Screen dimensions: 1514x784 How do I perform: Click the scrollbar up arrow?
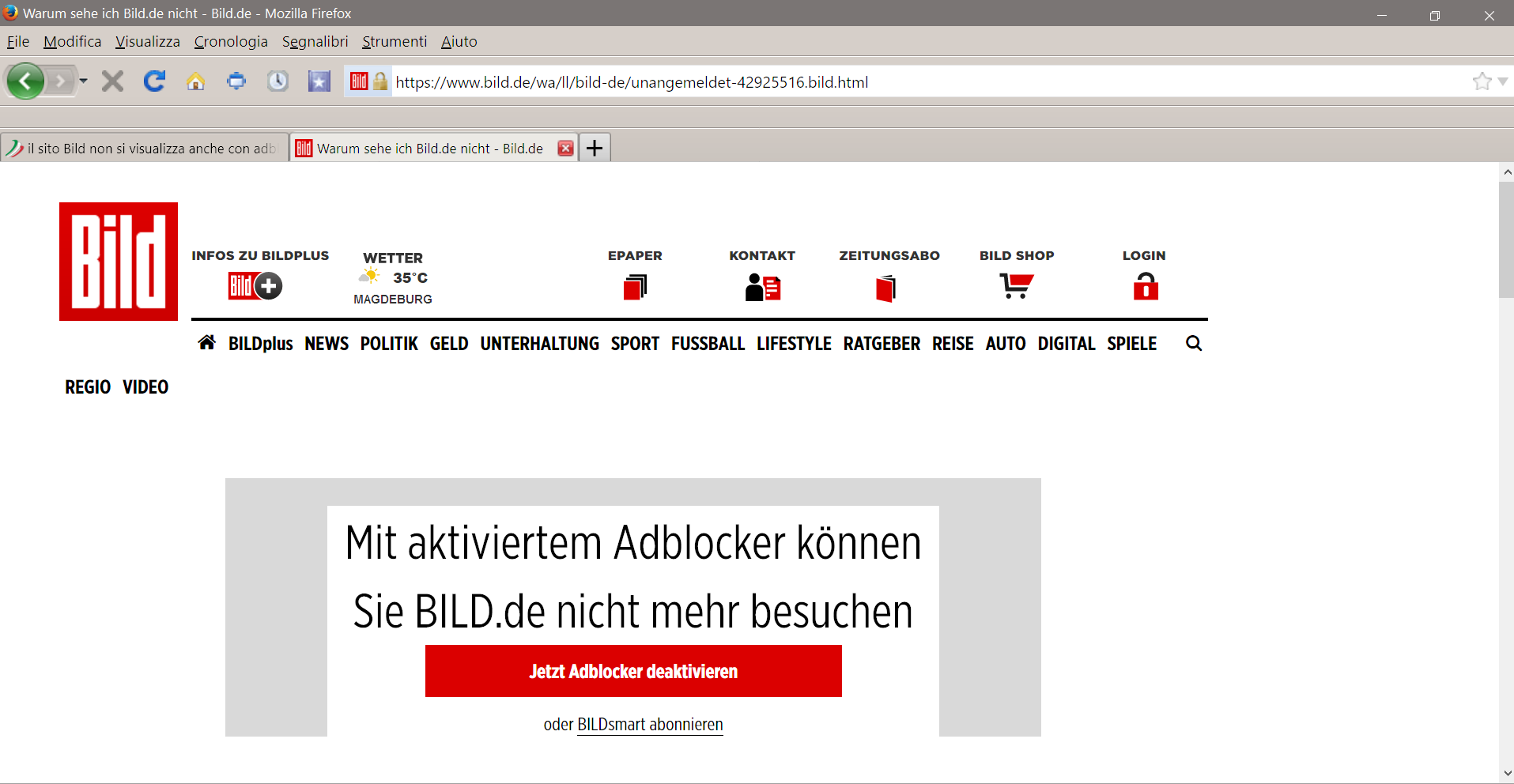tap(1507, 171)
